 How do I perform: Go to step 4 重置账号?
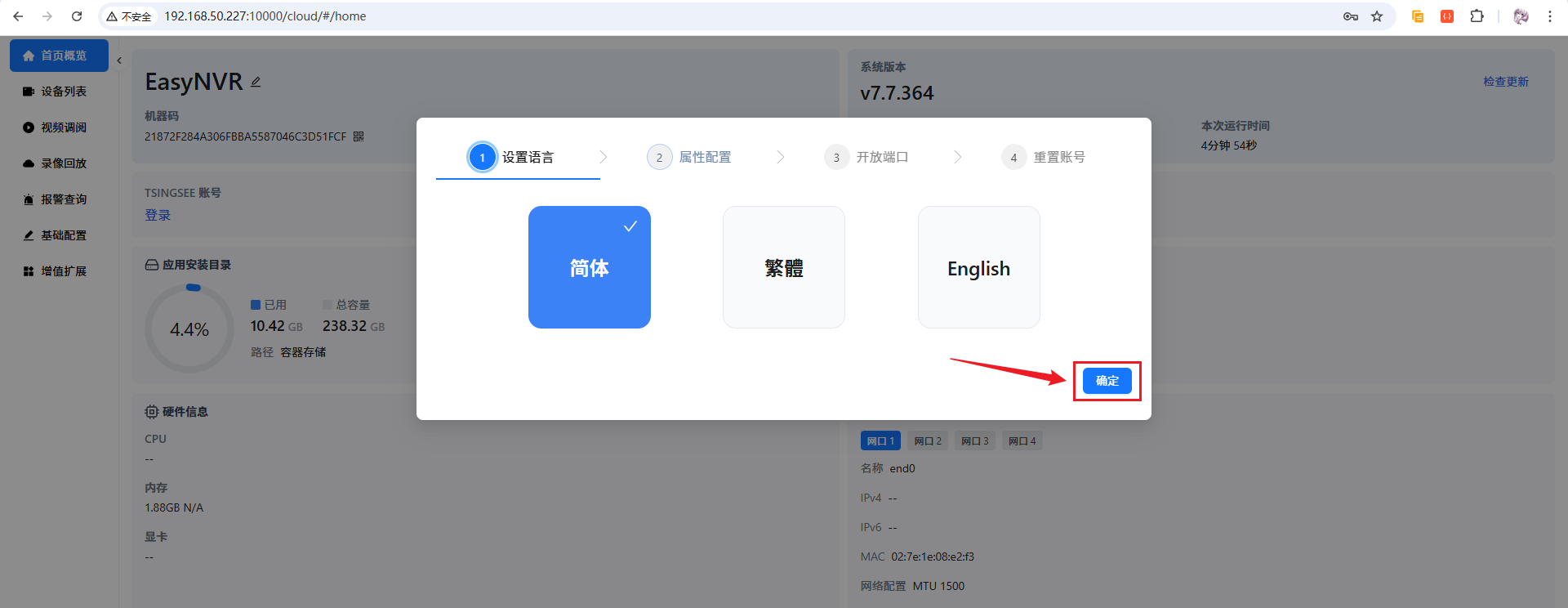tap(1045, 157)
